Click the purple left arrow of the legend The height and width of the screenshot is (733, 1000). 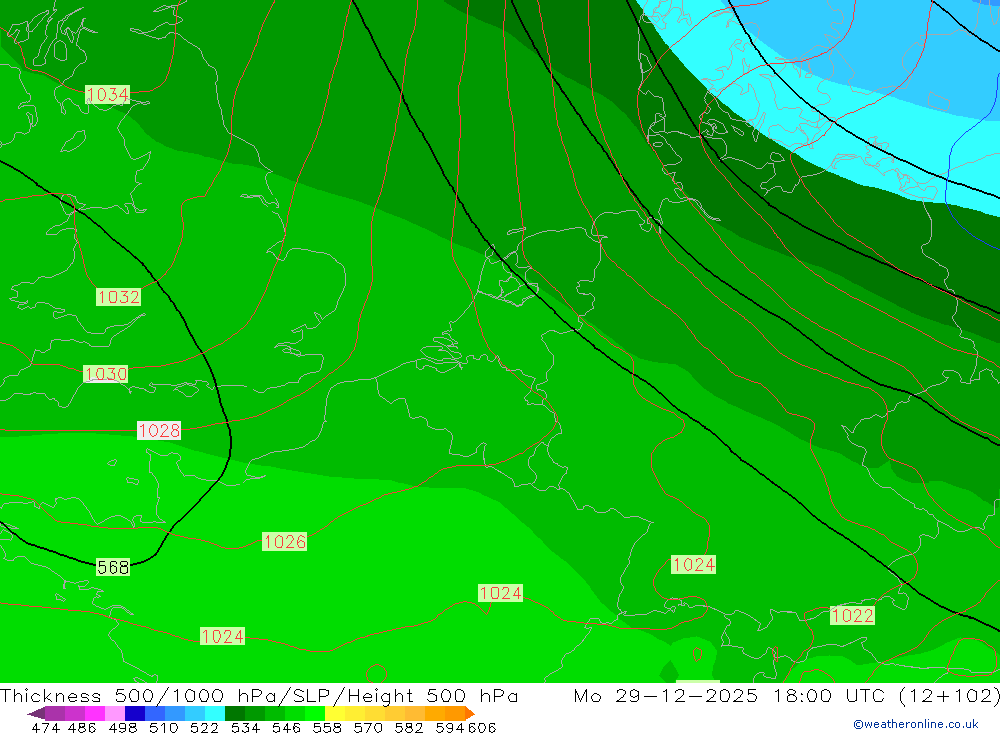point(36,713)
